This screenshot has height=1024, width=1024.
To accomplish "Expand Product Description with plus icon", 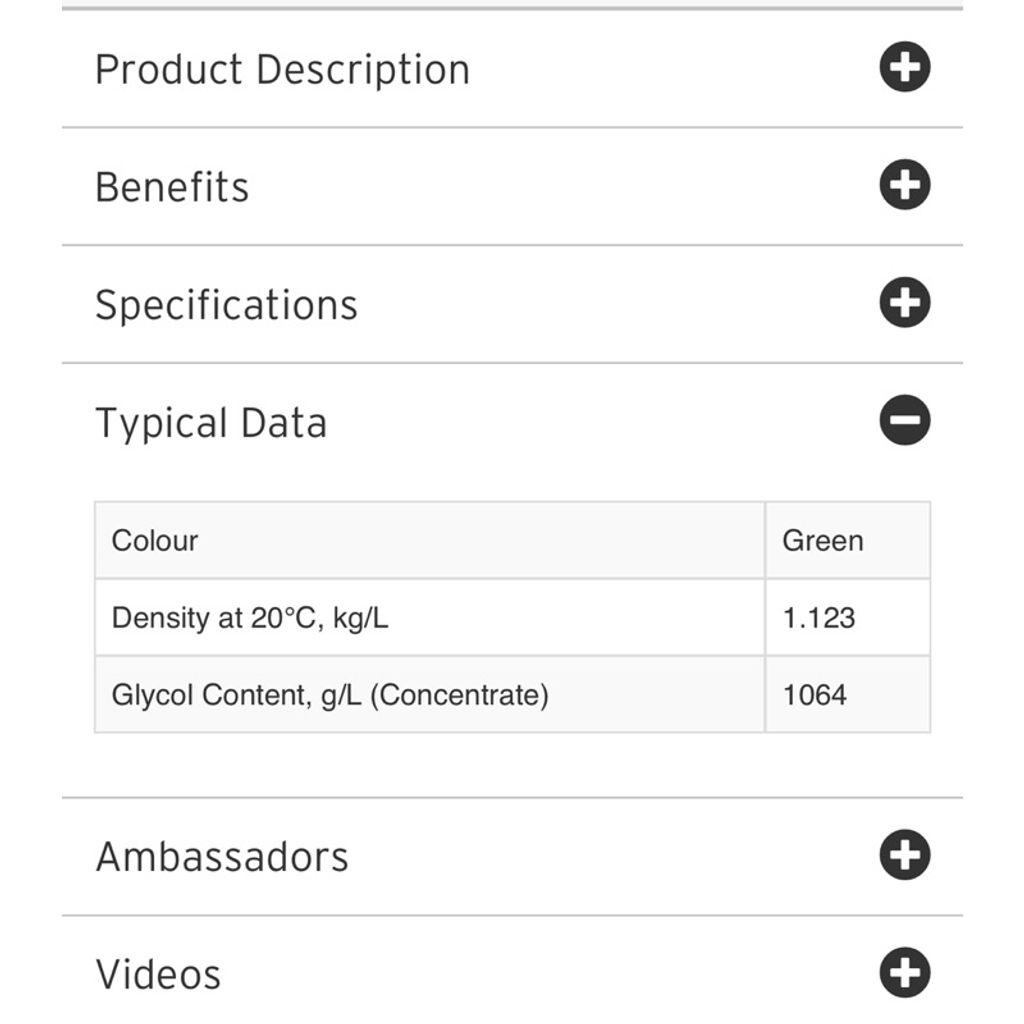I will pos(904,67).
